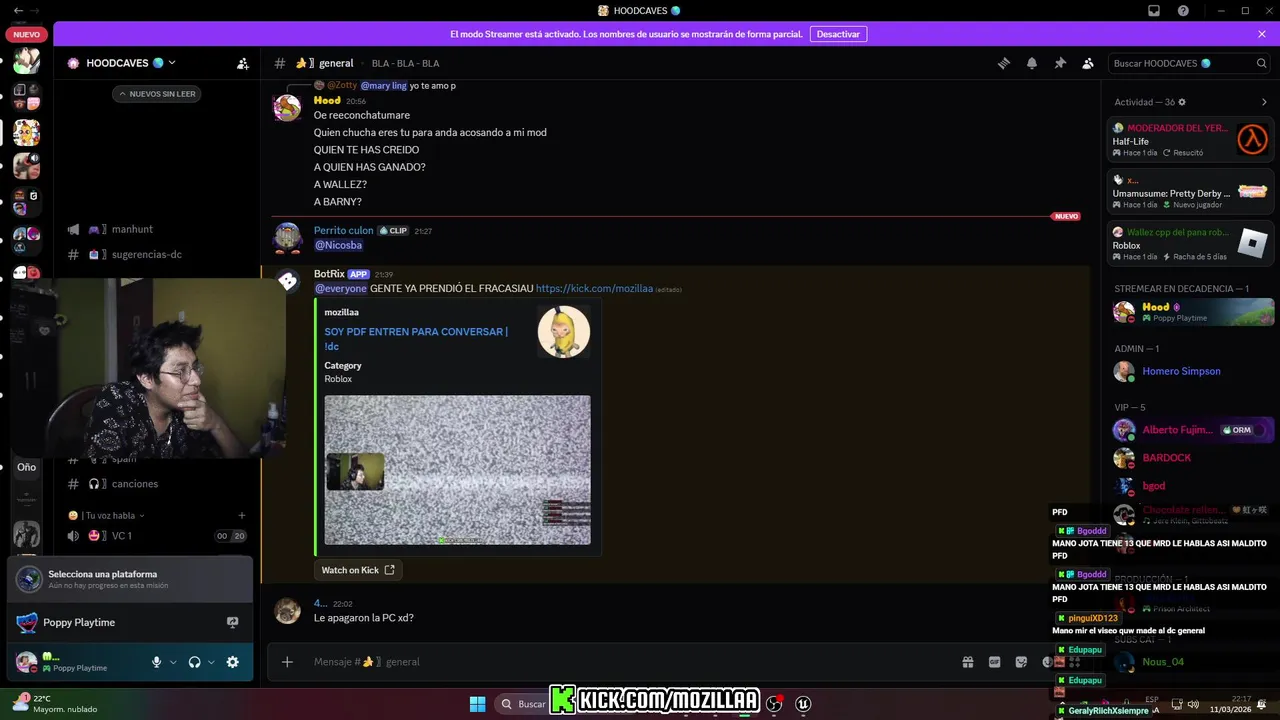Select Nous_04 in member list
The height and width of the screenshot is (720, 1280).
click(x=1190, y=662)
